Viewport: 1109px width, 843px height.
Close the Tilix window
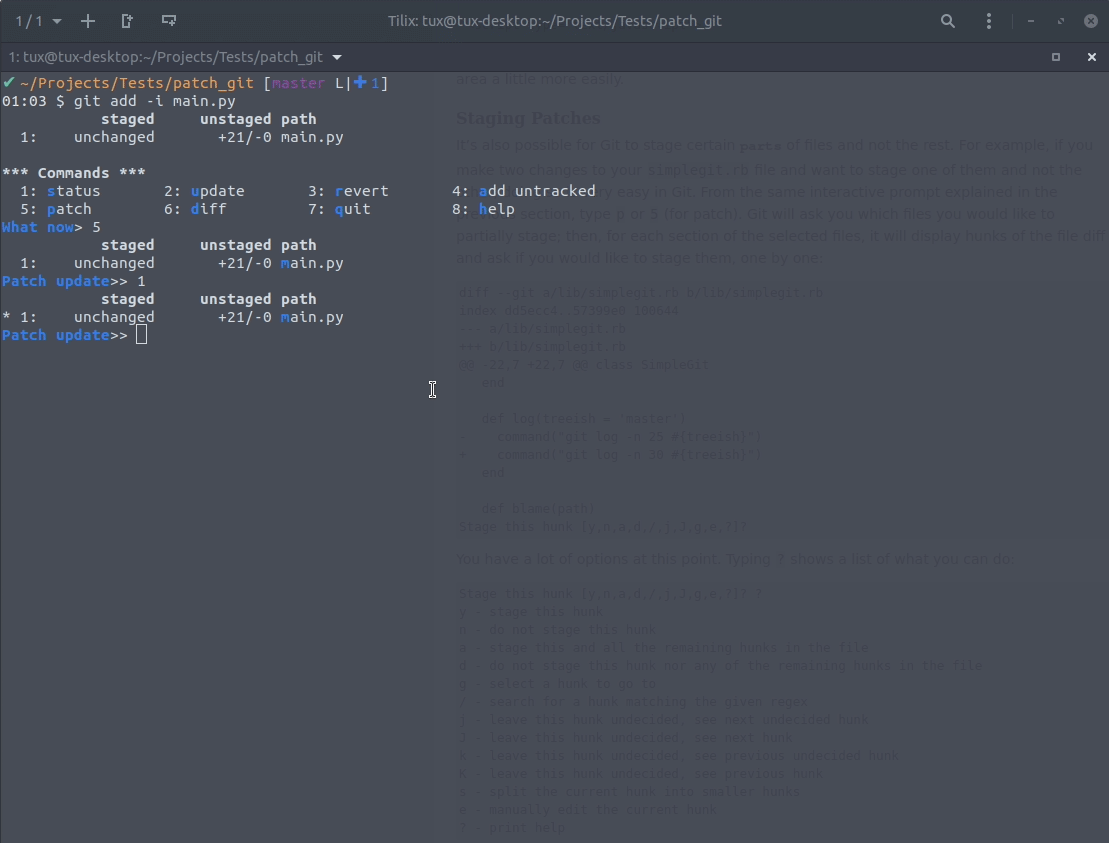pyautogui.click(x=1091, y=21)
